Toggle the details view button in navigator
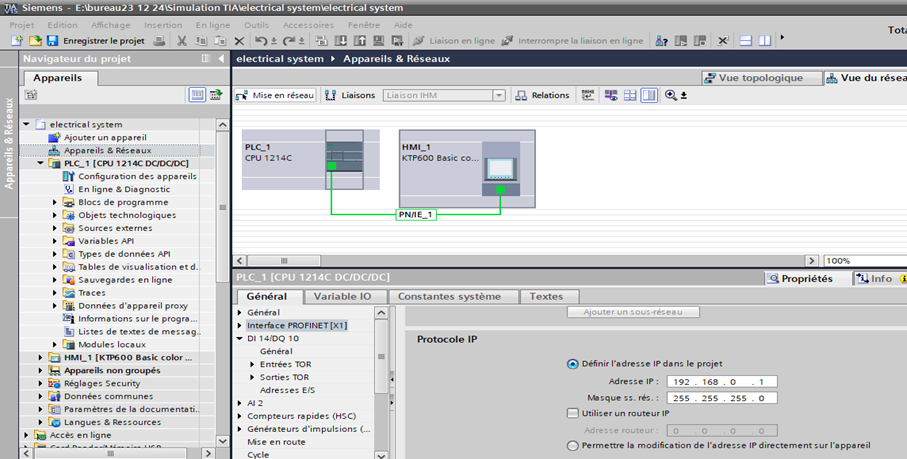 [197, 95]
